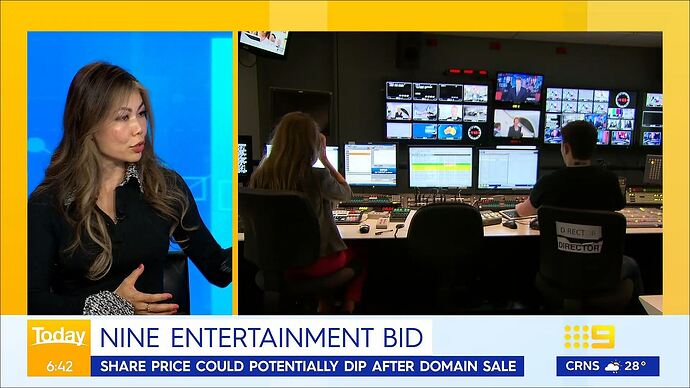This screenshot has width=690, height=388.
Task: Click the share price dip ticker text
Action: (308, 366)
